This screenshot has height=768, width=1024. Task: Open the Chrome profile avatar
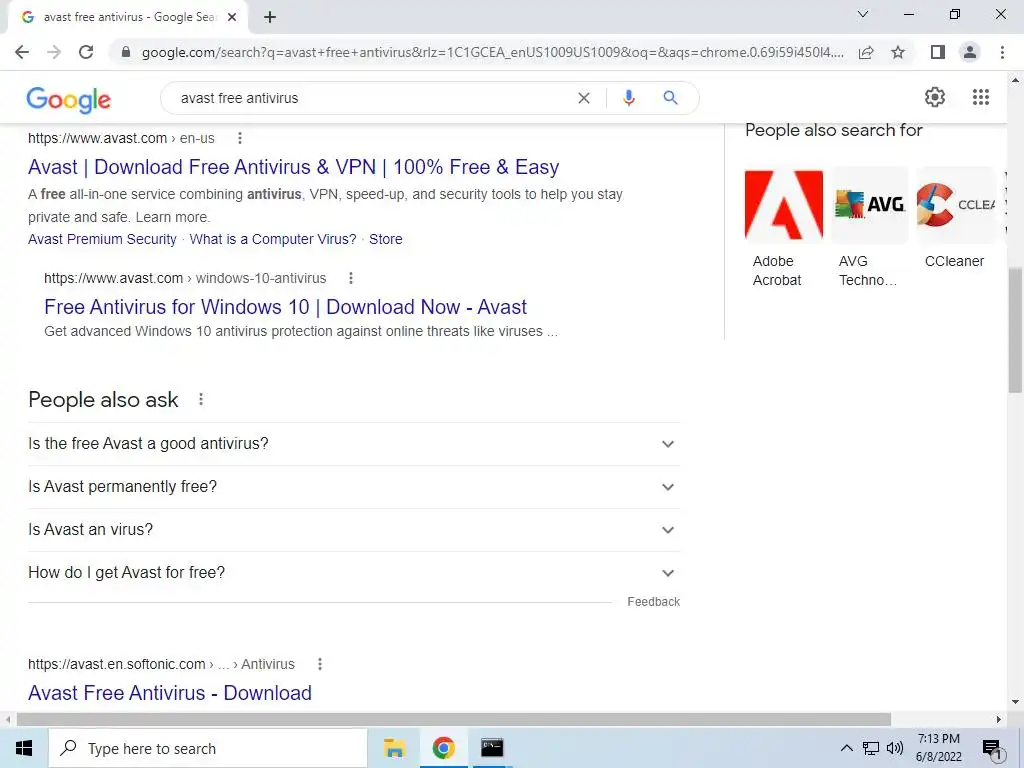tap(970, 52)
